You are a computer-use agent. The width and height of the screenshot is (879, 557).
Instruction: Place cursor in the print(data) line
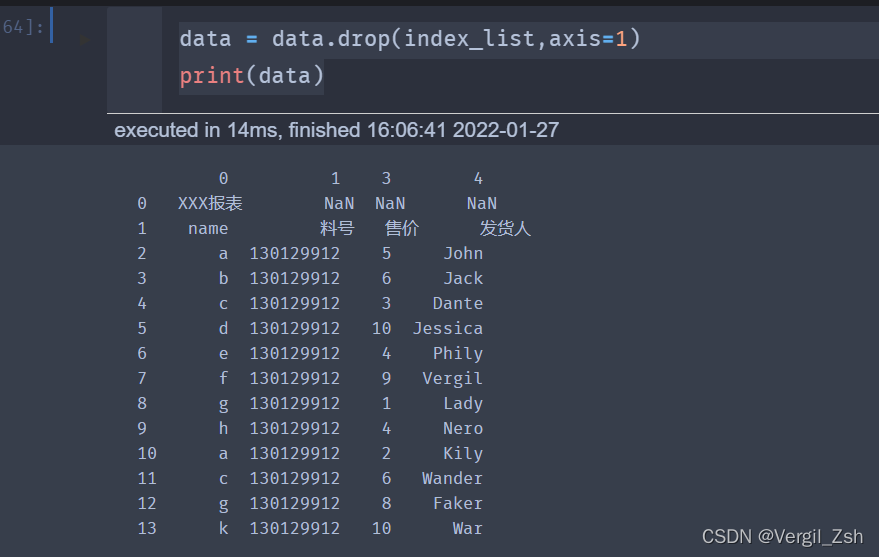(x=252, y=76)
